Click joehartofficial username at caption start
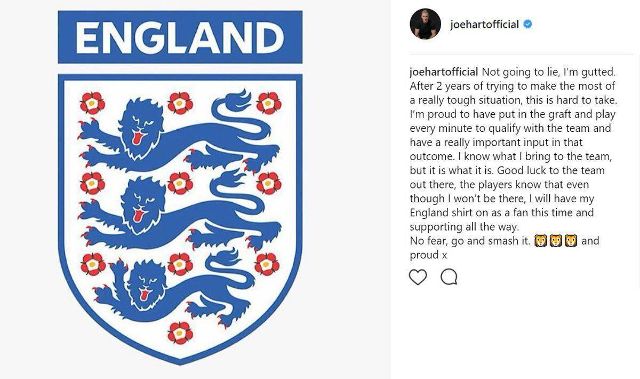The width and height of the screenshot is (640, 379). 443,72
